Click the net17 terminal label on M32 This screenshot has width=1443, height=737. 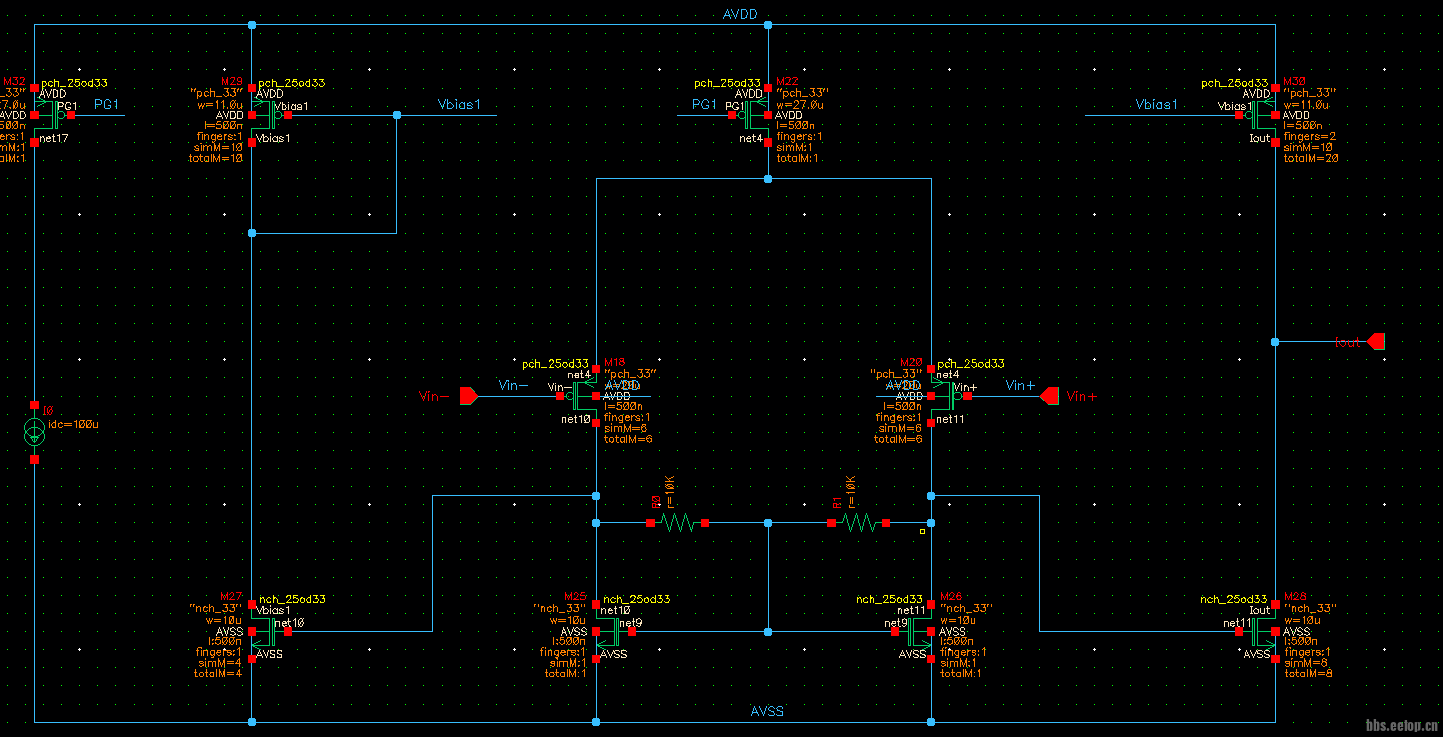(54, 138)
